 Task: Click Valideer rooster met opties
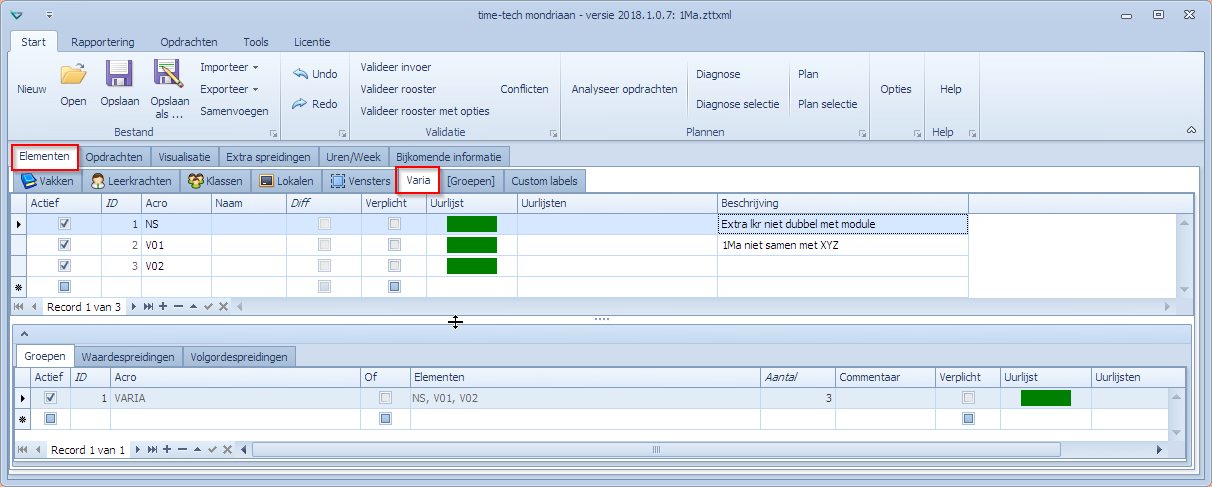425,111
